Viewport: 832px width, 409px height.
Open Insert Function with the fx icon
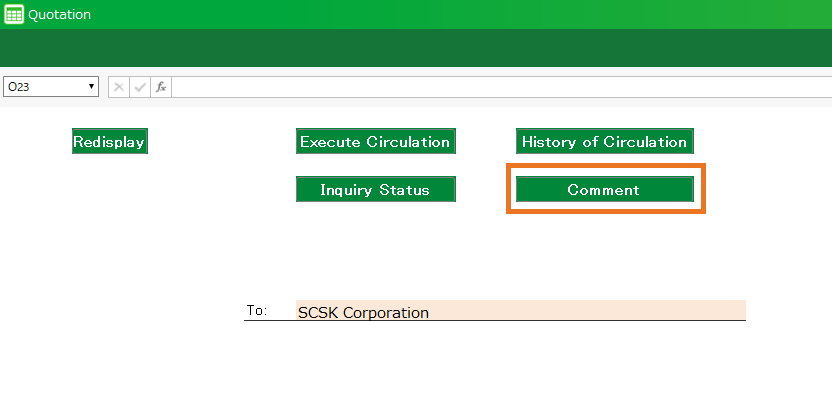pos(161,87)
